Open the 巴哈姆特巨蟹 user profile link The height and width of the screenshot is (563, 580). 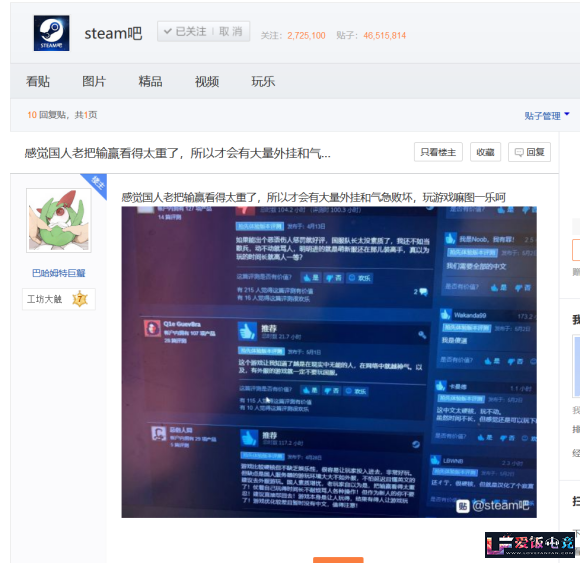[x=59, y=273]
